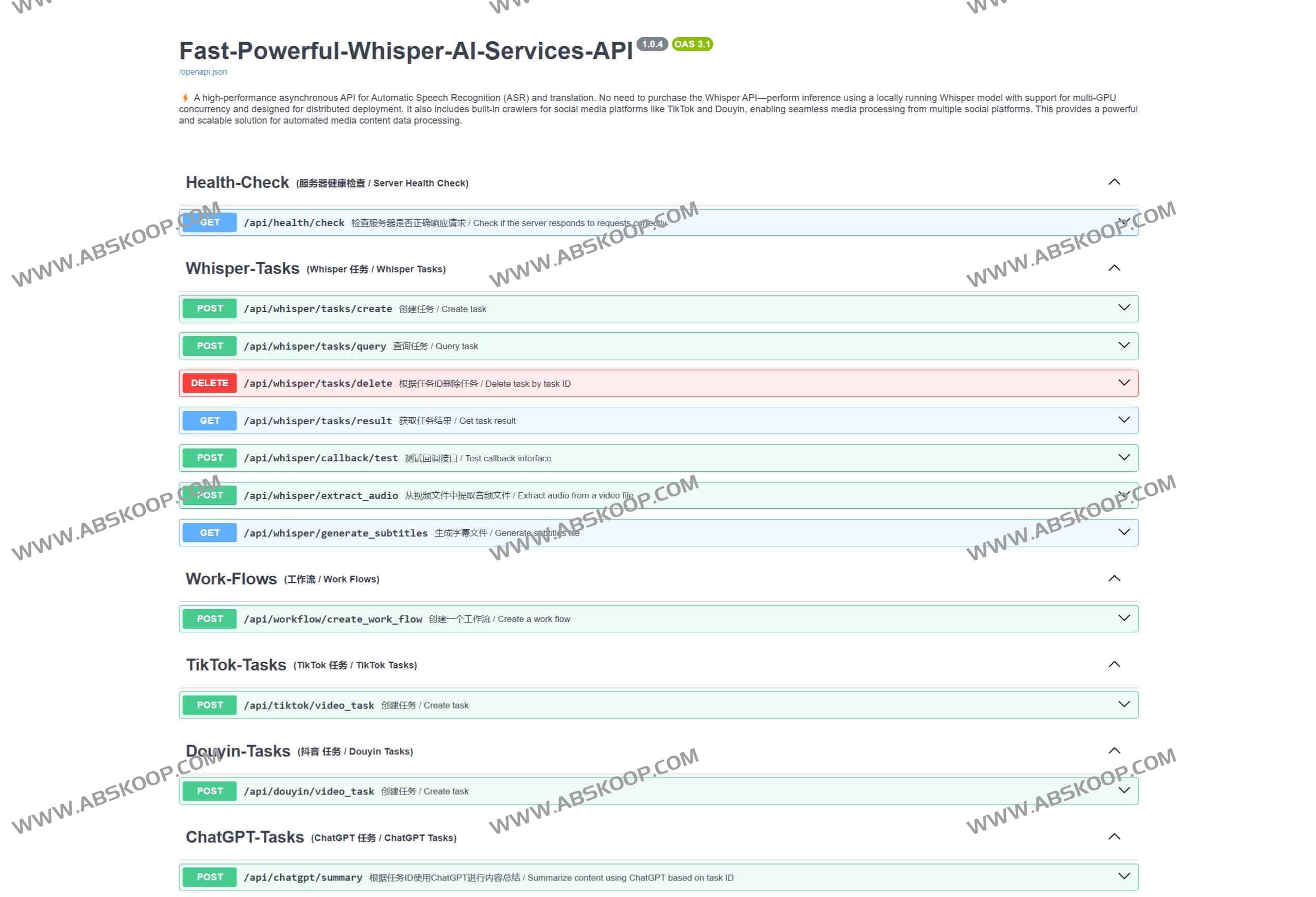
Task: Collapse the Whisper-Tasks section chevron
Action: pyautogui.click(x=1114, y=268)
